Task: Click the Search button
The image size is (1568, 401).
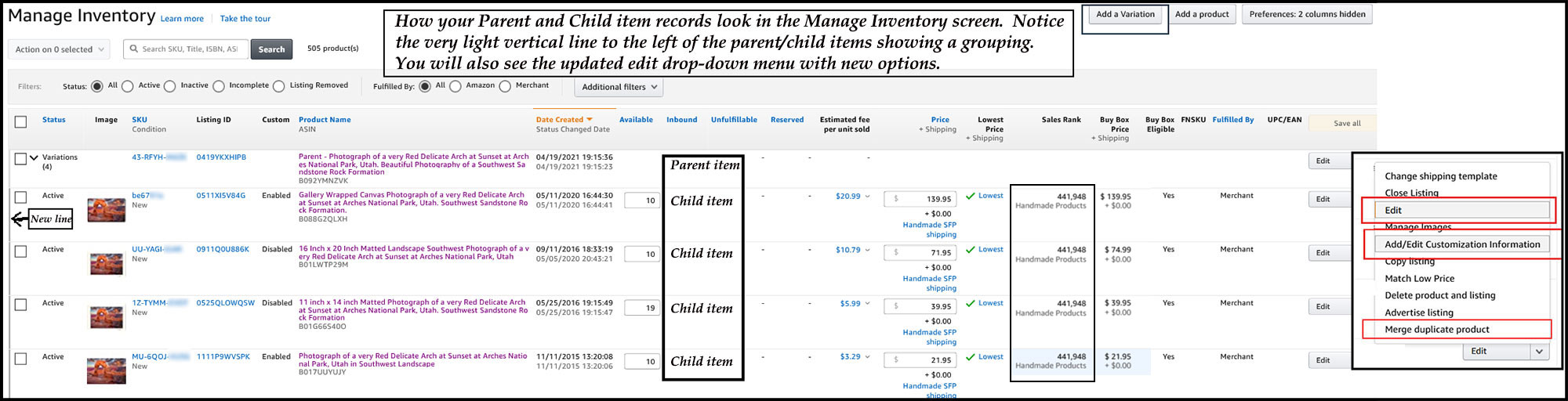Action: [x=271, y=49]
